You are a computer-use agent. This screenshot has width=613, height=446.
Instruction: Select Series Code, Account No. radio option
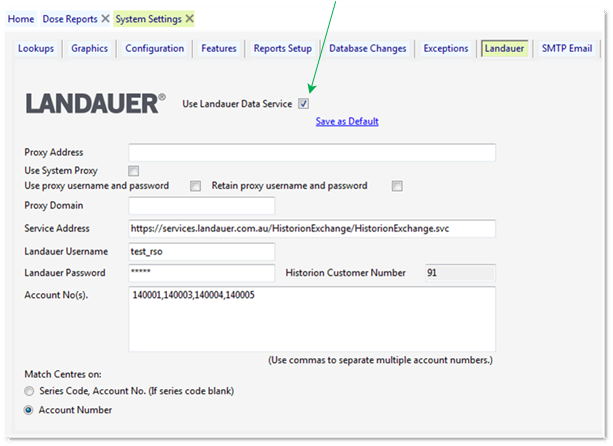tap(29, 391)
